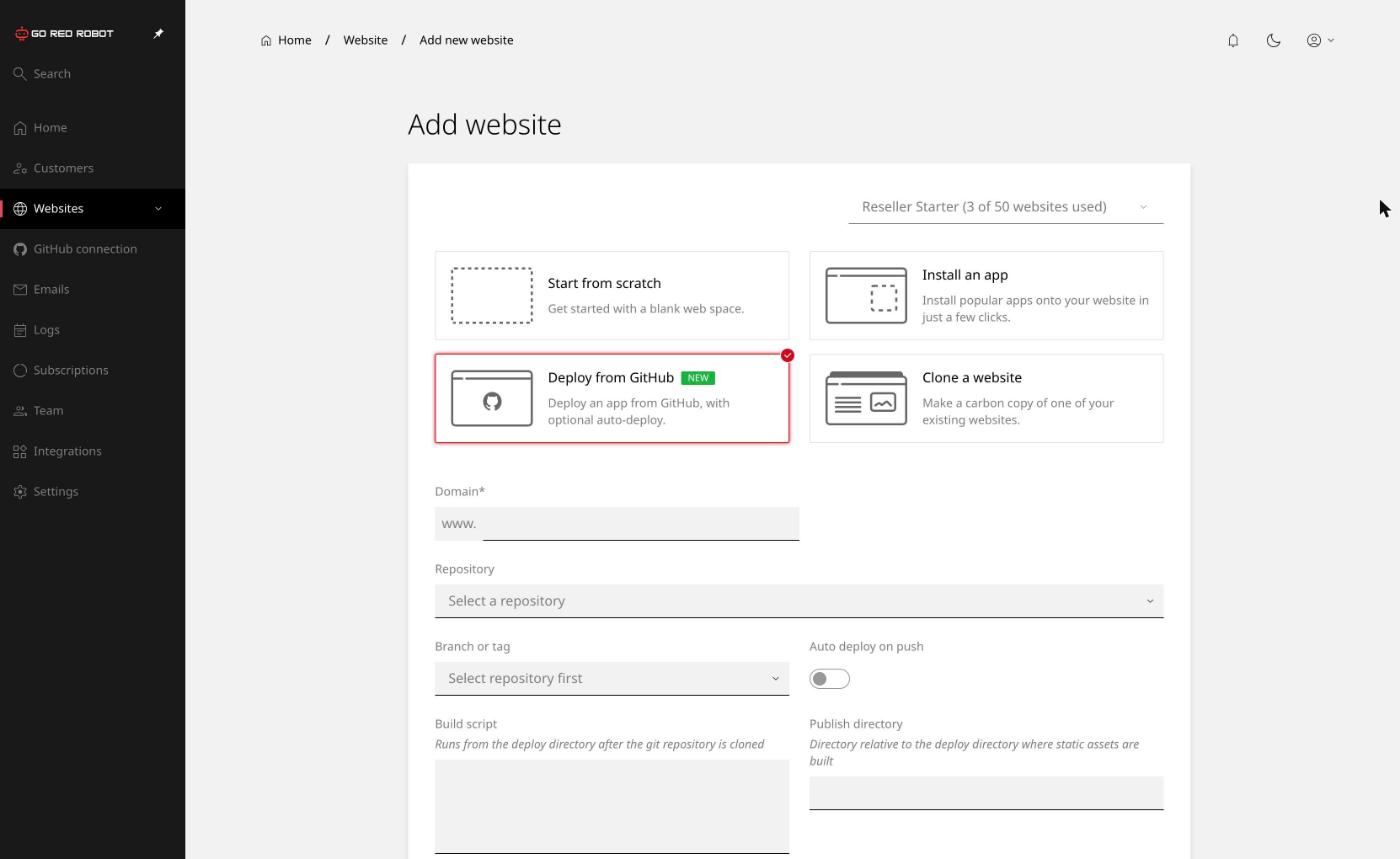Open the Branch or tag dropdown
1400x859 pixels.
[x=612, y=678]
